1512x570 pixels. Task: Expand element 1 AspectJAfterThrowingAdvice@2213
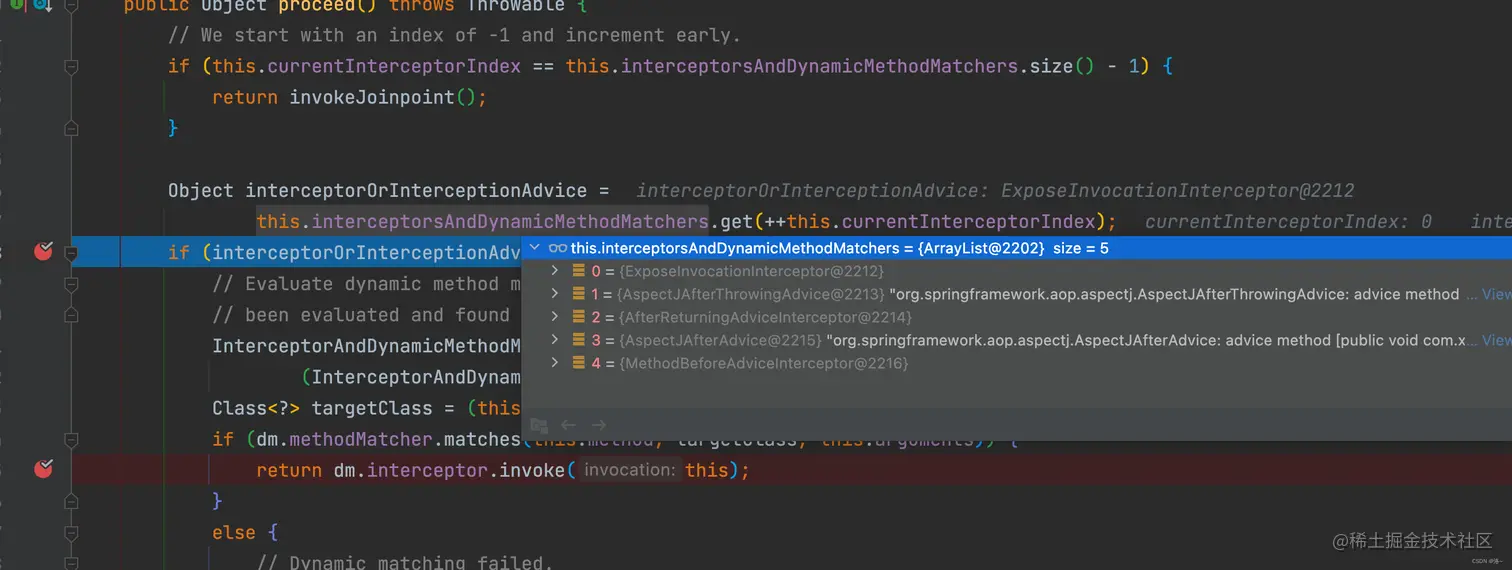[556, 294]
